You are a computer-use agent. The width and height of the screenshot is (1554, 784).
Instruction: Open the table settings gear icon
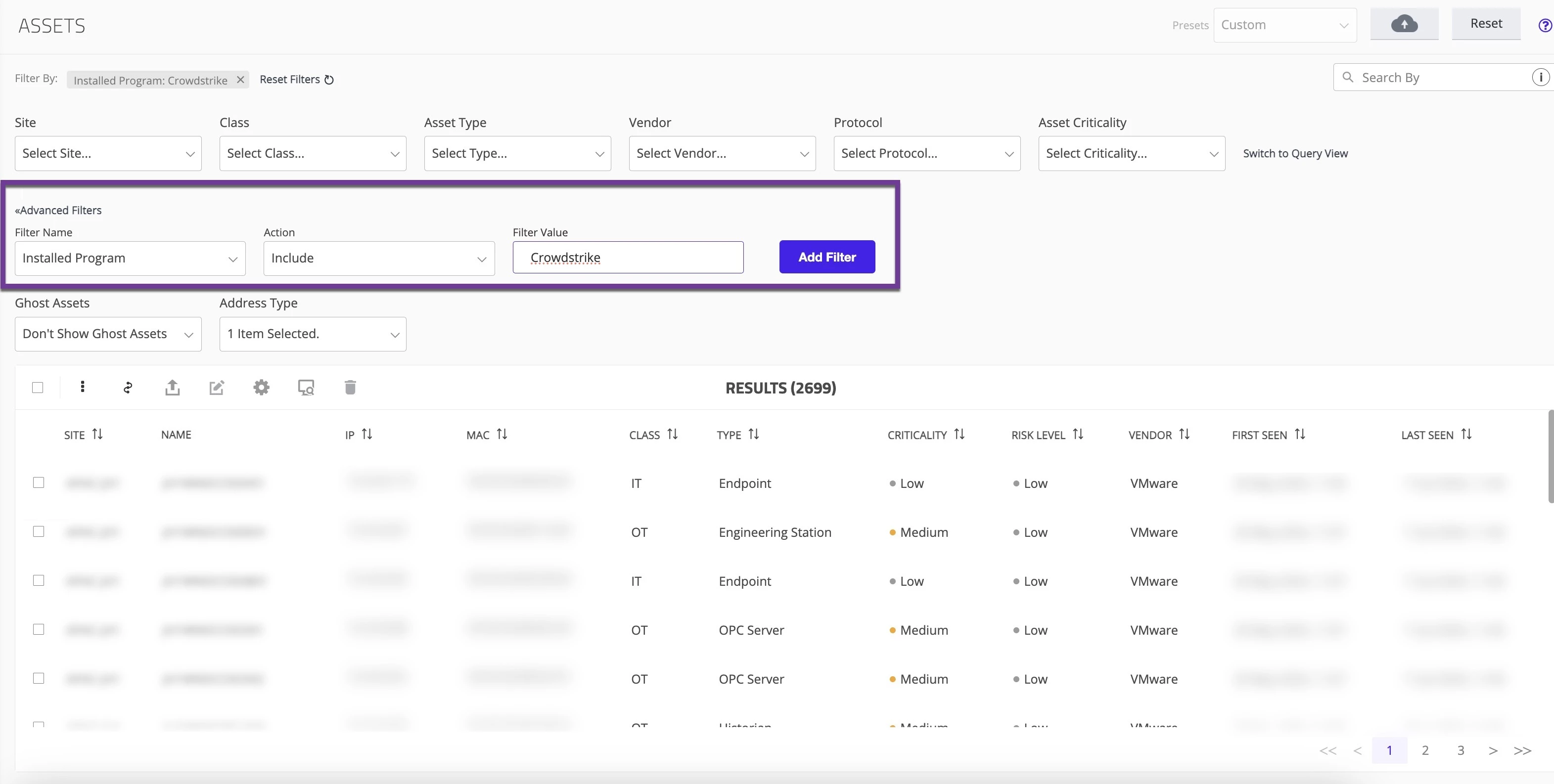261,387
